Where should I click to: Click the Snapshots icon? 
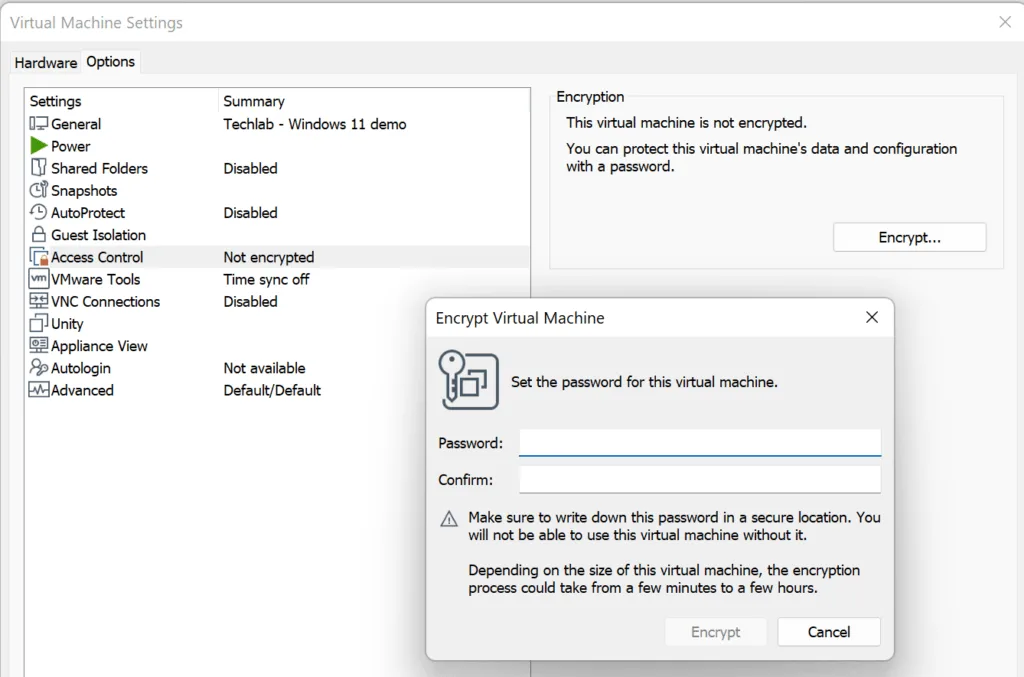[x=39, y=190]
